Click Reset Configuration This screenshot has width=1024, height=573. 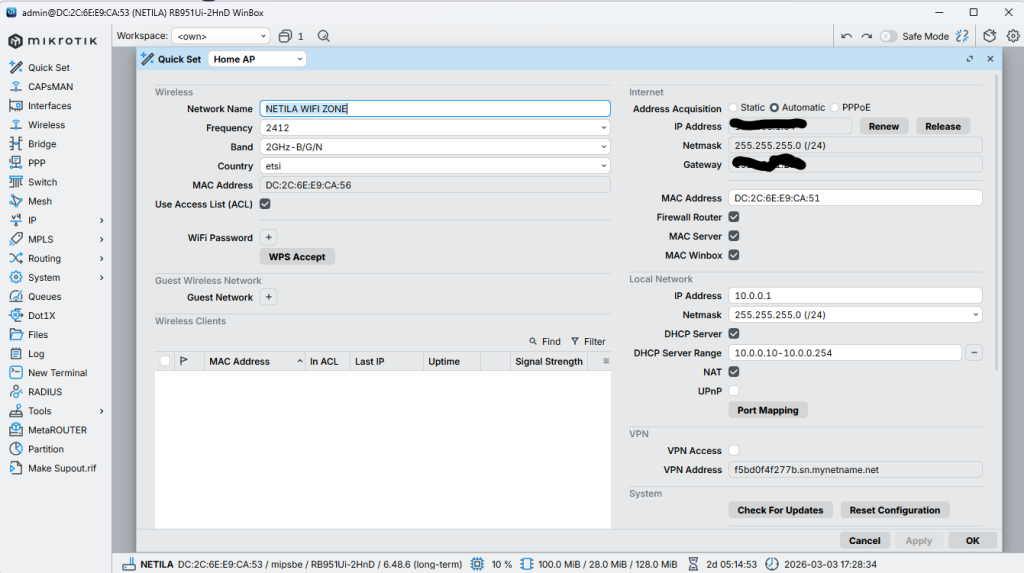895,510
